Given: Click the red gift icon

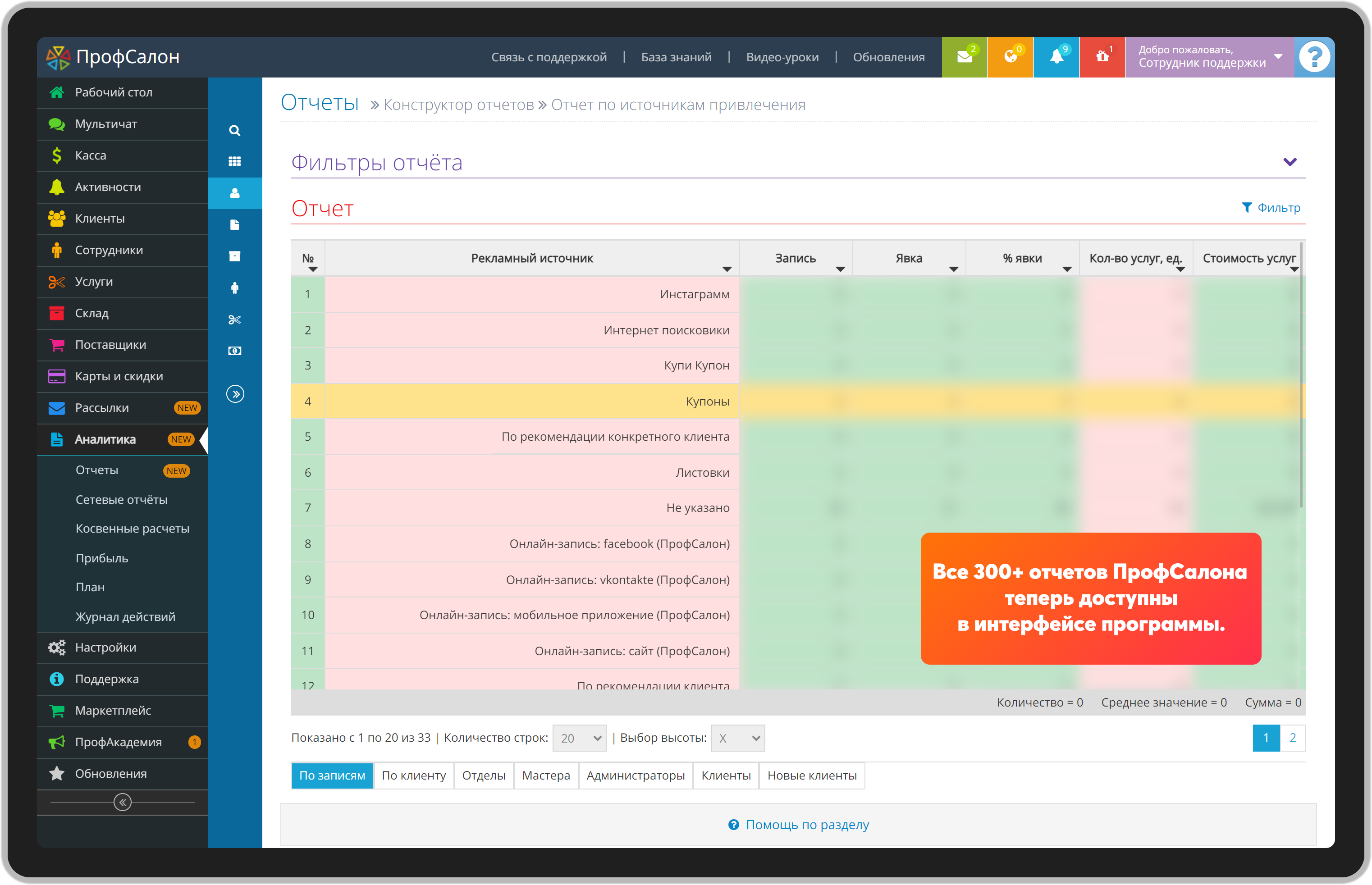Looking at the screenshot, I should point(1102,57).
